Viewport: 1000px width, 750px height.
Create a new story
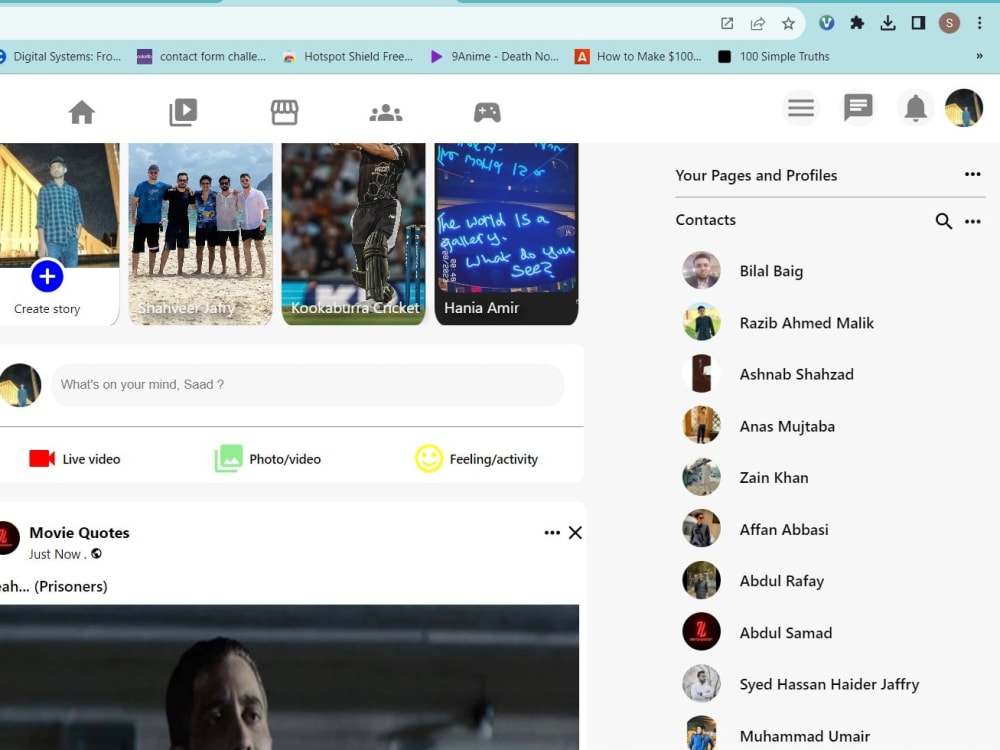46,275
